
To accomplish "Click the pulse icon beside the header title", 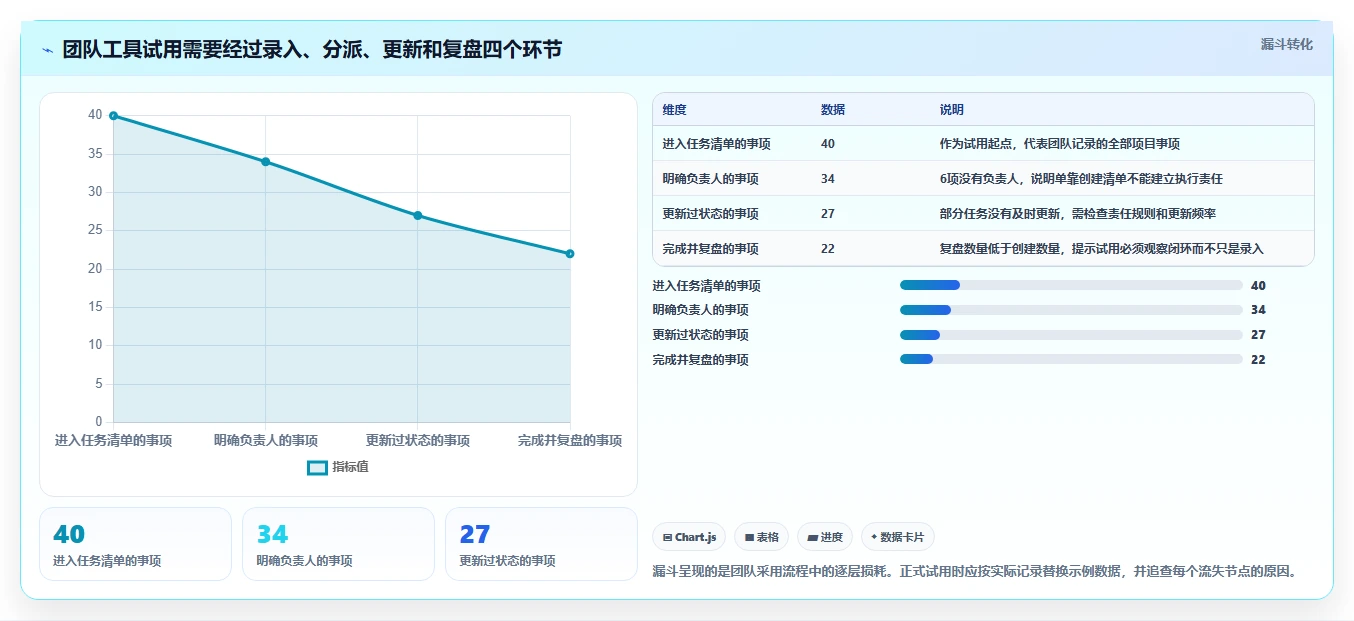I will pyautogui.click(x=48, y=50).
